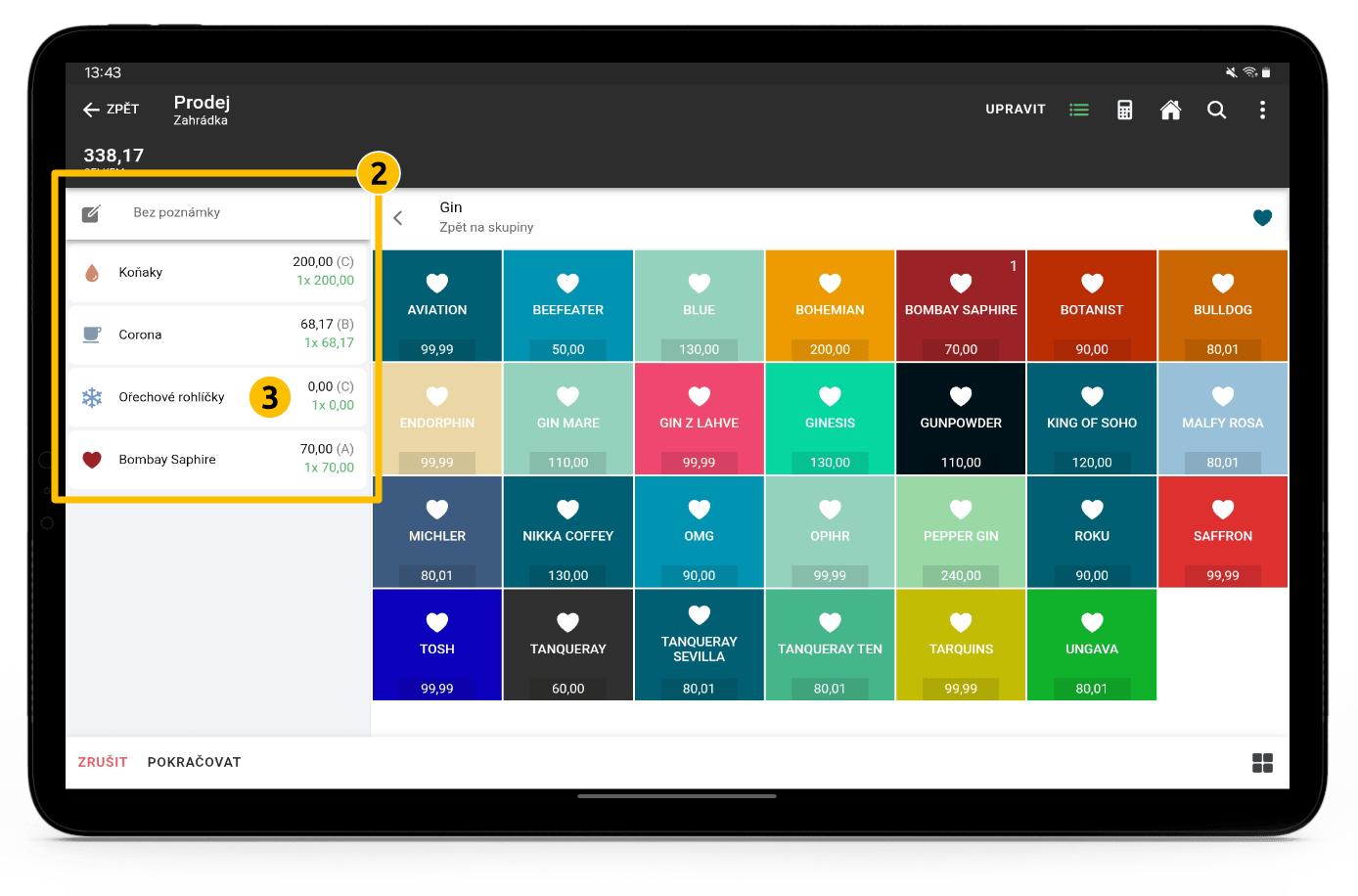Click the ZRUŠIT cancel button
Viewport: 1358px width, 896px height.
(x=103, y=762)
